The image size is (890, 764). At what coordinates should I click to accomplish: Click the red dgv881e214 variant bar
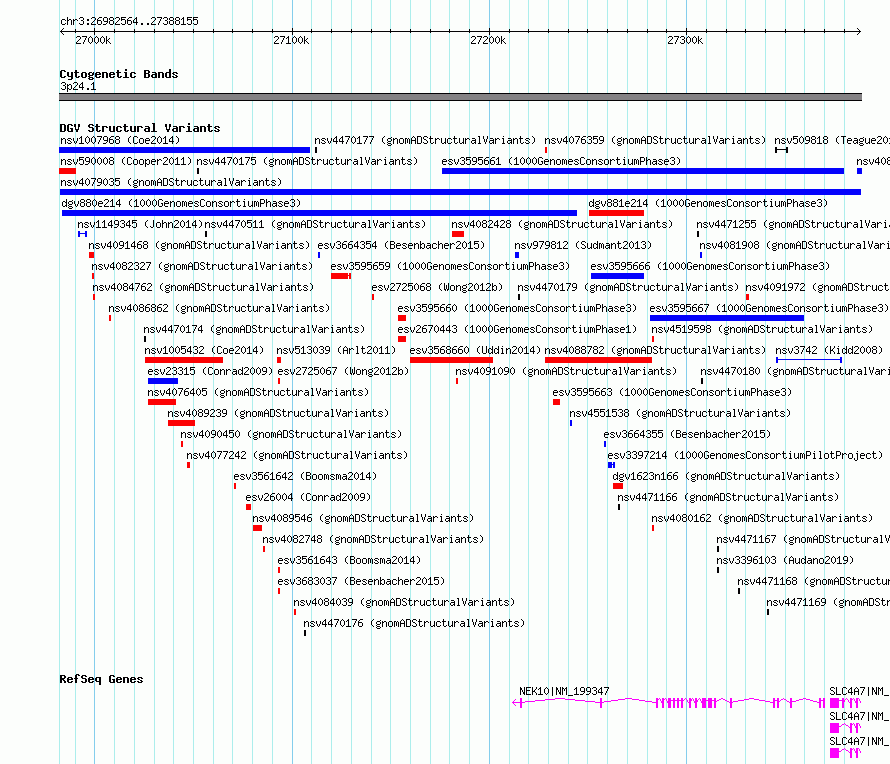616,213
